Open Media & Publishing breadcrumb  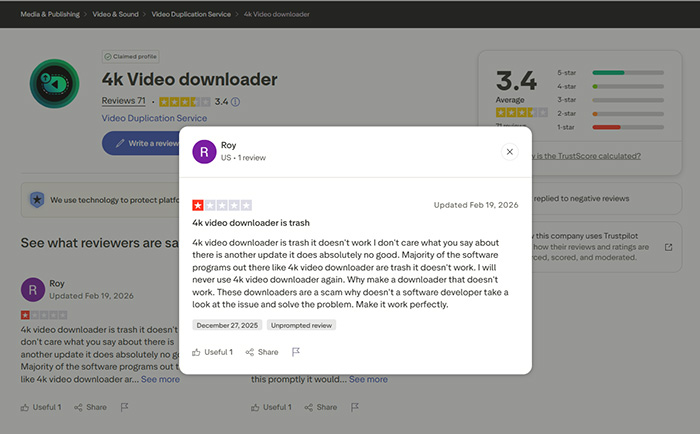tap(50, 14)
